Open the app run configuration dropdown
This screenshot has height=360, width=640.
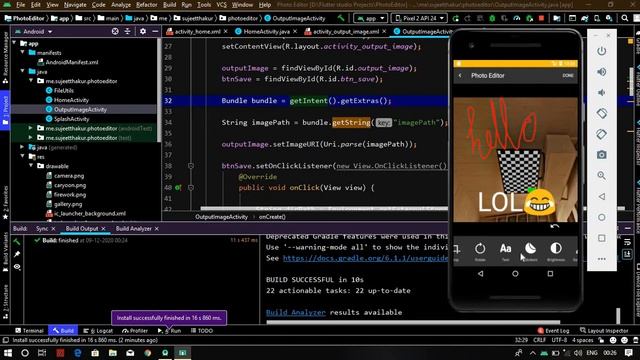pos(370,18)
